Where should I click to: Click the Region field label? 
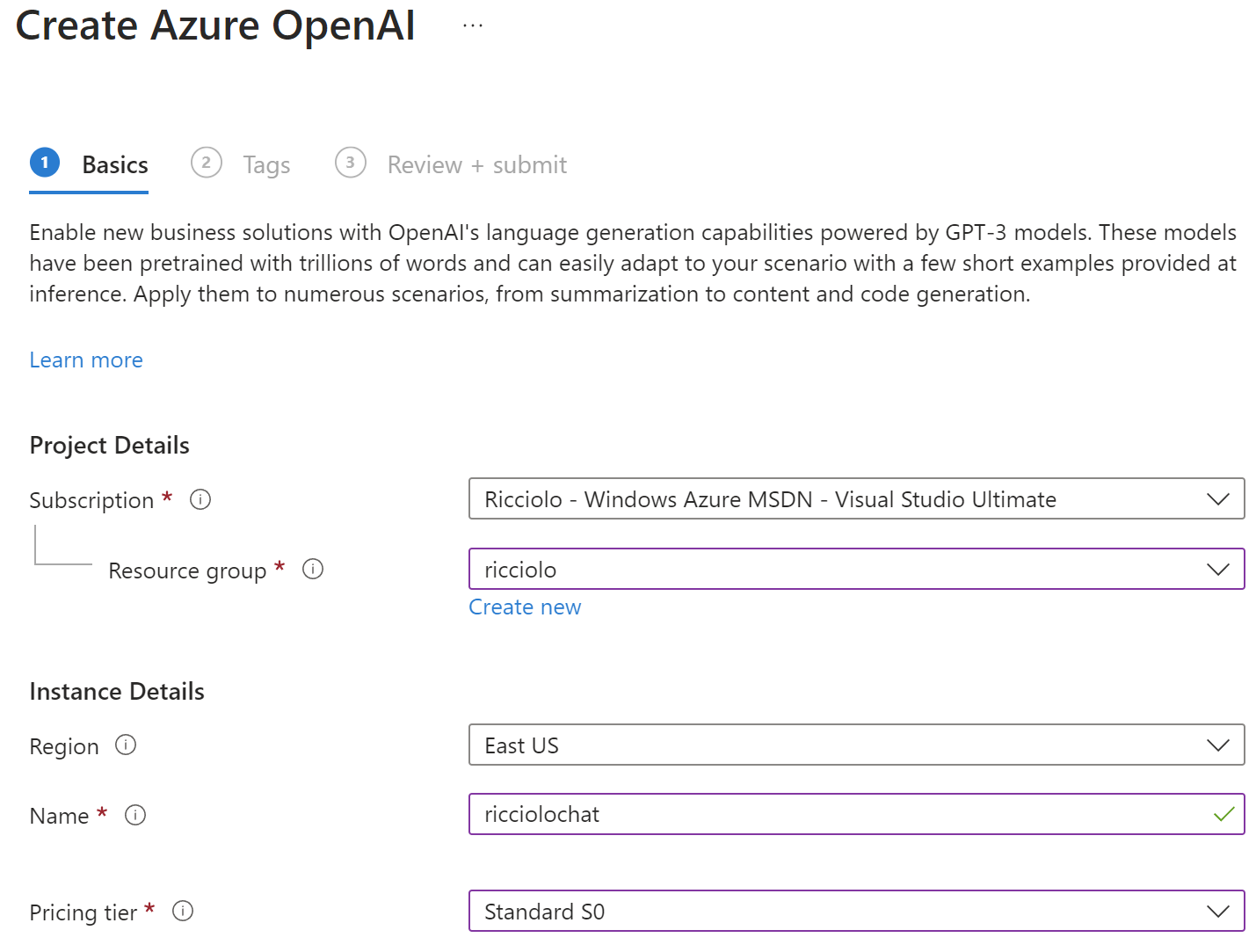64,746
